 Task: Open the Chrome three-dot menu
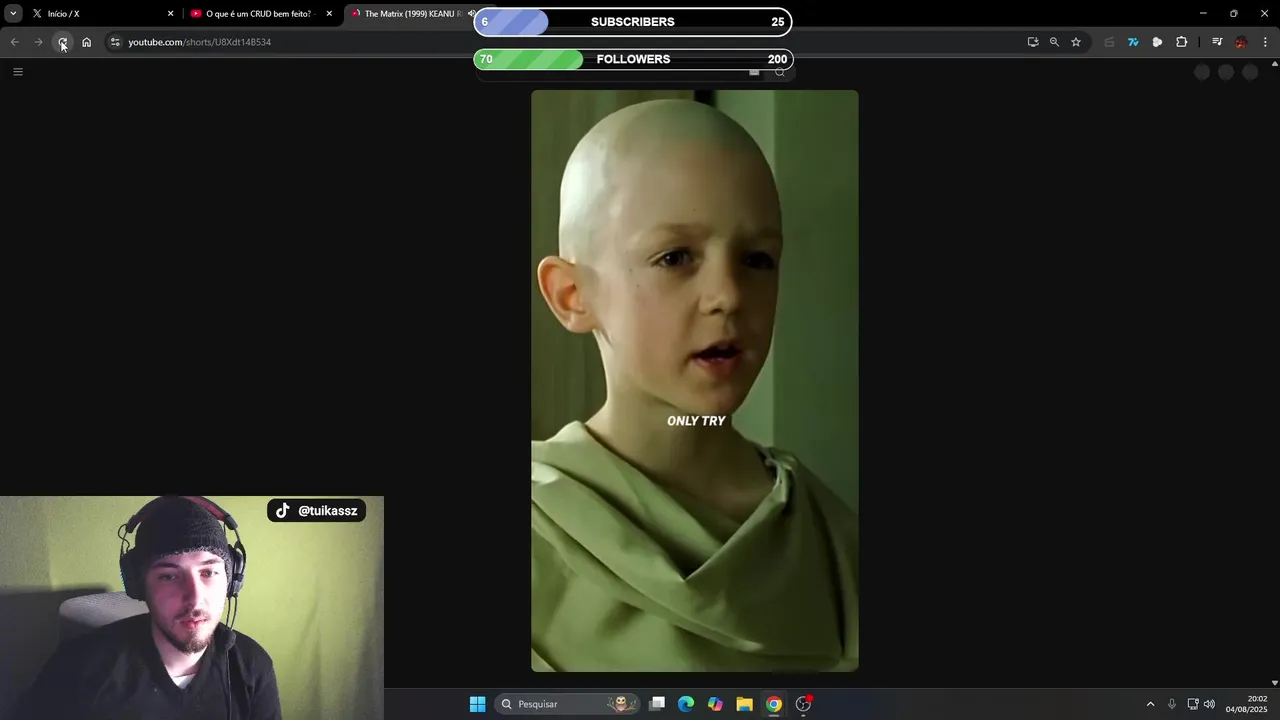1265,42
